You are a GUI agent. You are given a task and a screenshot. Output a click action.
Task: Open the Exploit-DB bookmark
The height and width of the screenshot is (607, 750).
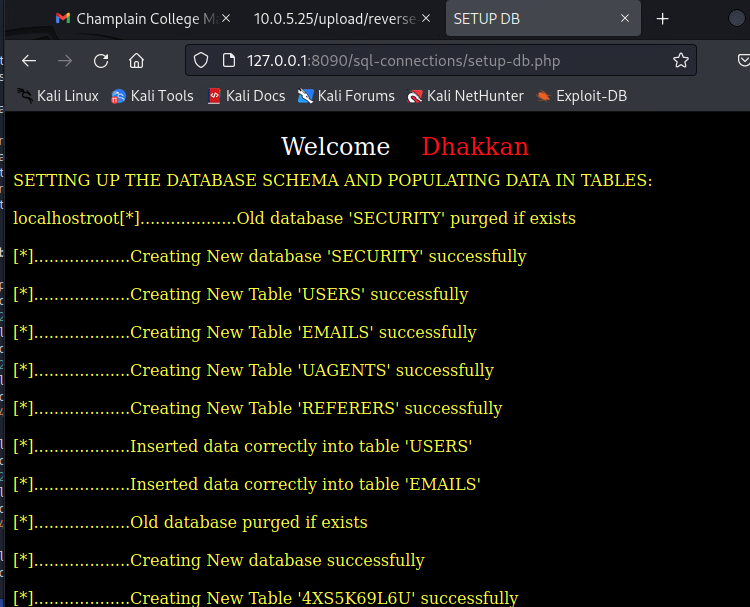pos(582,96)
